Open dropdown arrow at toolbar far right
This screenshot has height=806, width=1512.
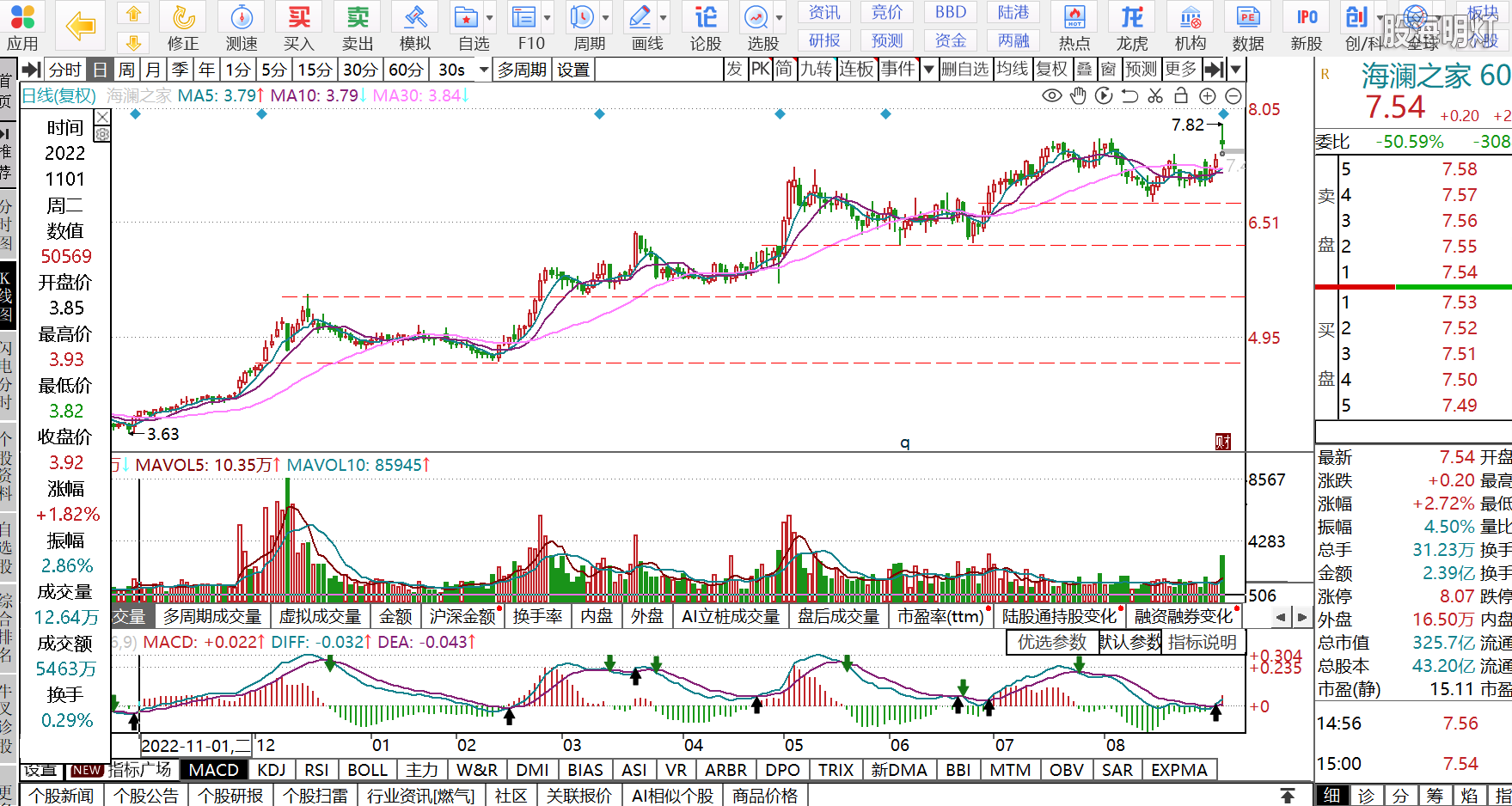1236,70
